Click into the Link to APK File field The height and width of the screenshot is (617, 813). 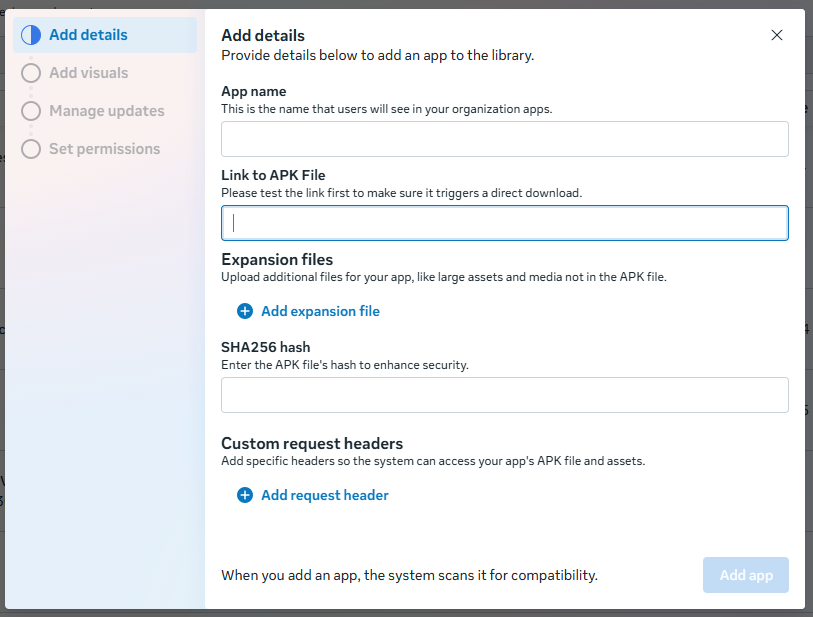click(504, 223)
